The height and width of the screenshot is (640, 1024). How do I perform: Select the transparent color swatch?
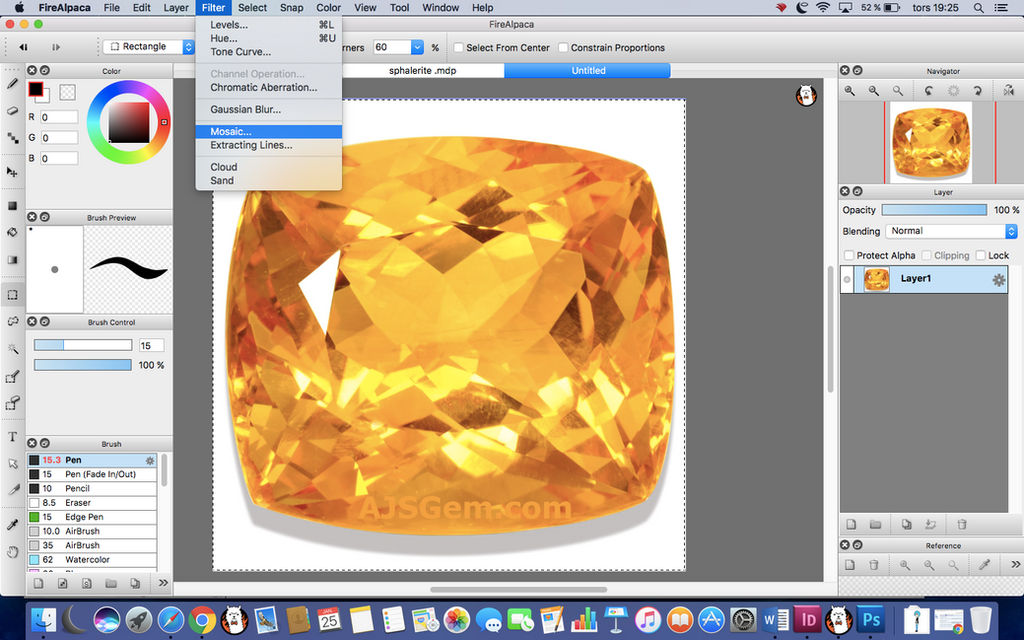click(67, 92)
